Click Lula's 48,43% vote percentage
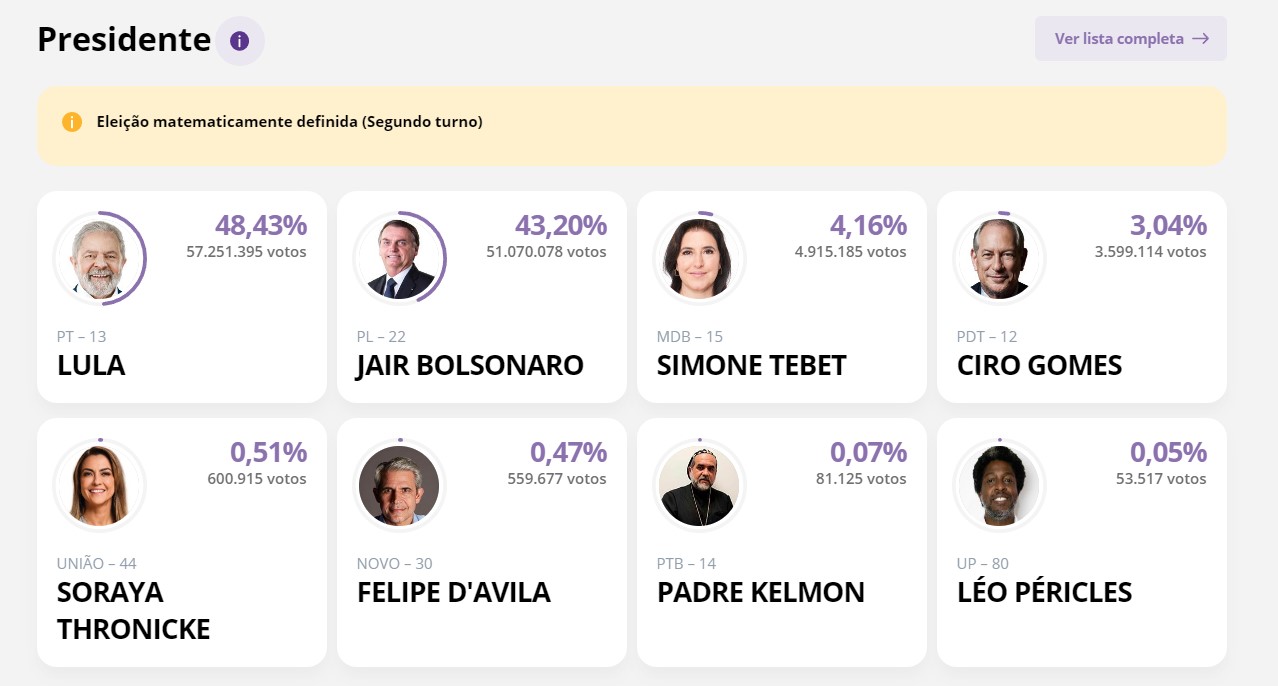This screenshot has width=1278, height=686. point(261,226)
